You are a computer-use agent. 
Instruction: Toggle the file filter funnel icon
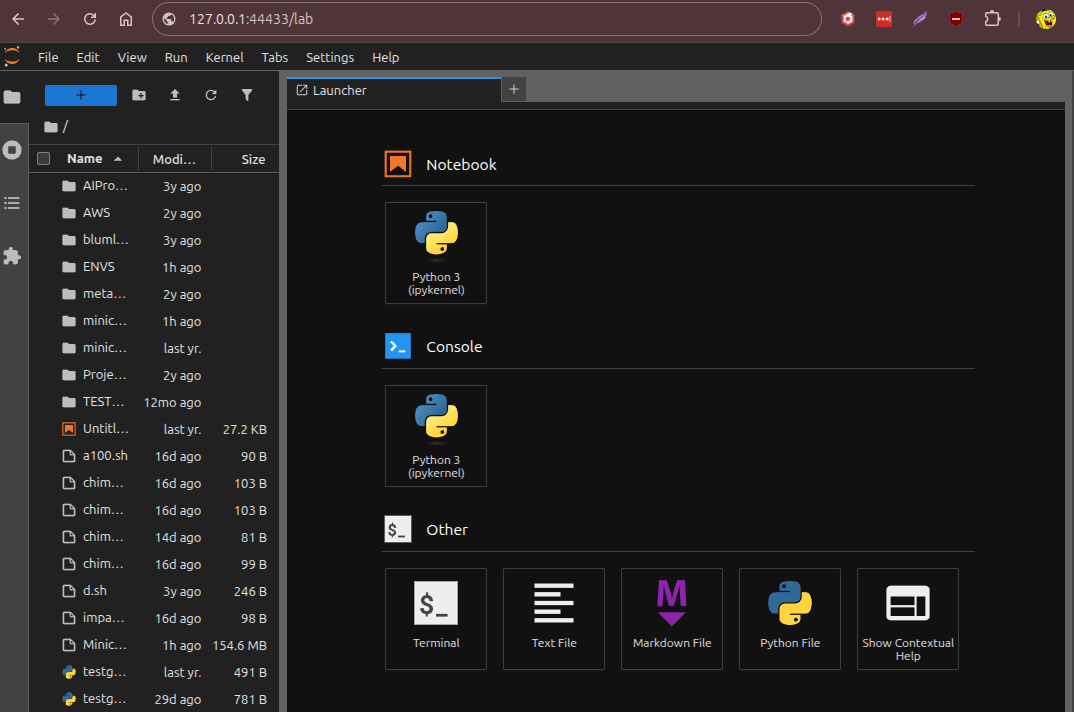coord(247,95)
